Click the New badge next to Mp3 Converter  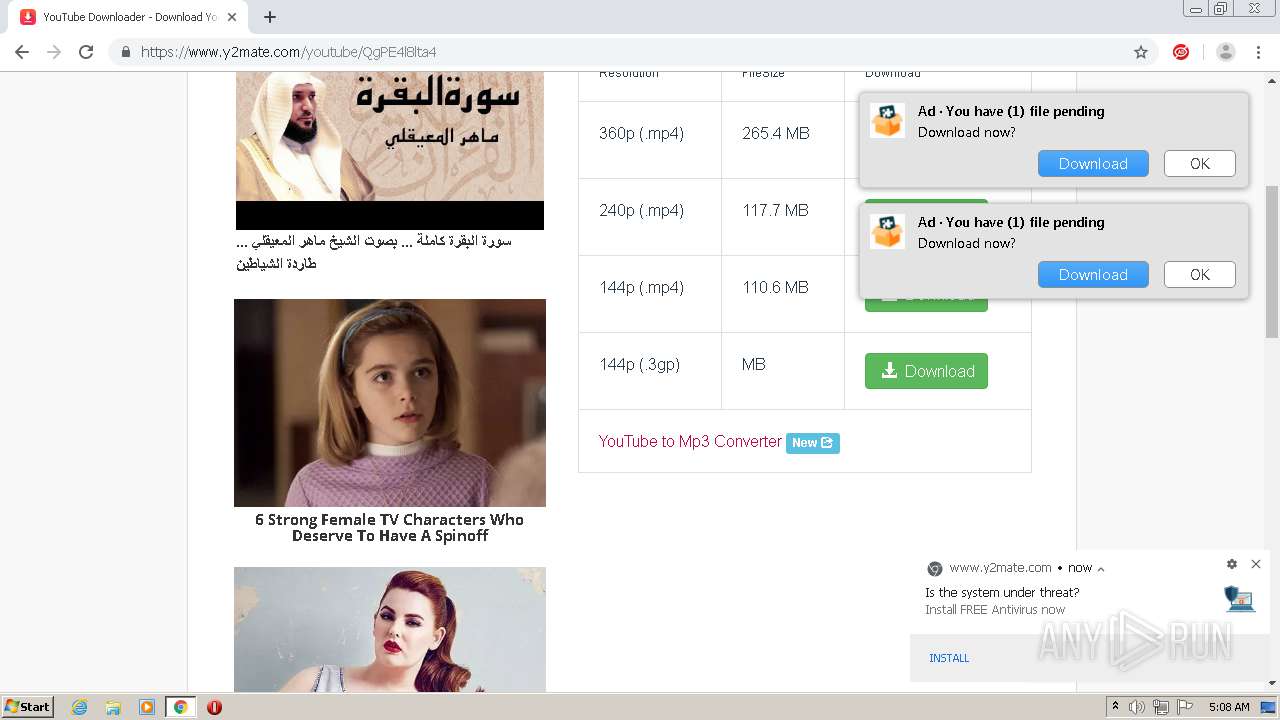(812, 443)
